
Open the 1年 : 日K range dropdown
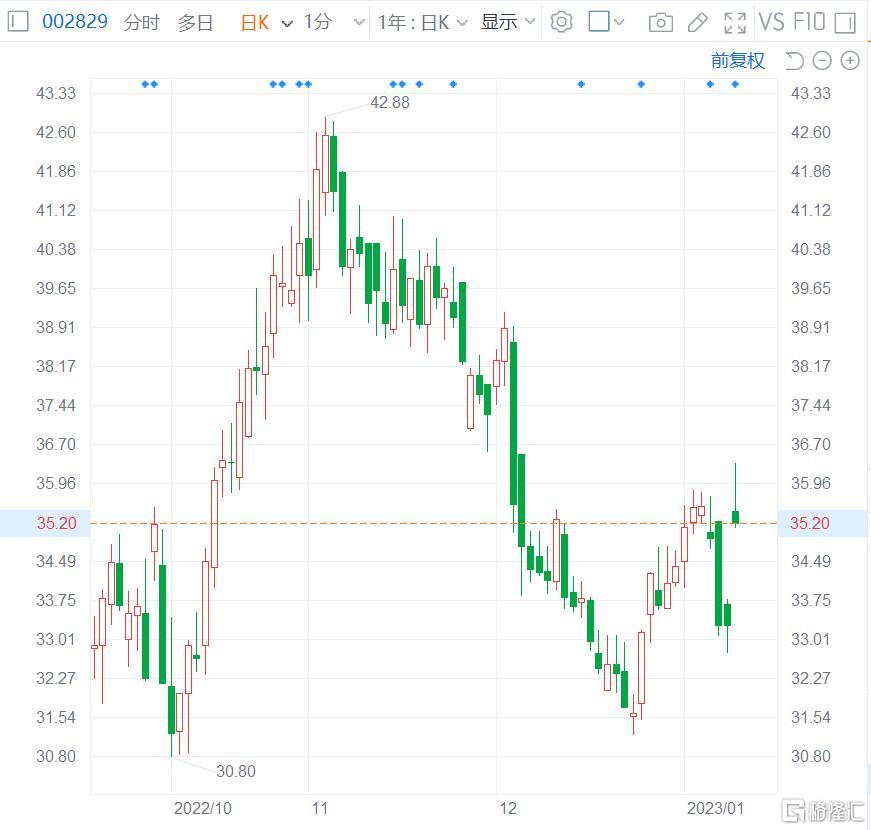[422, 22]
